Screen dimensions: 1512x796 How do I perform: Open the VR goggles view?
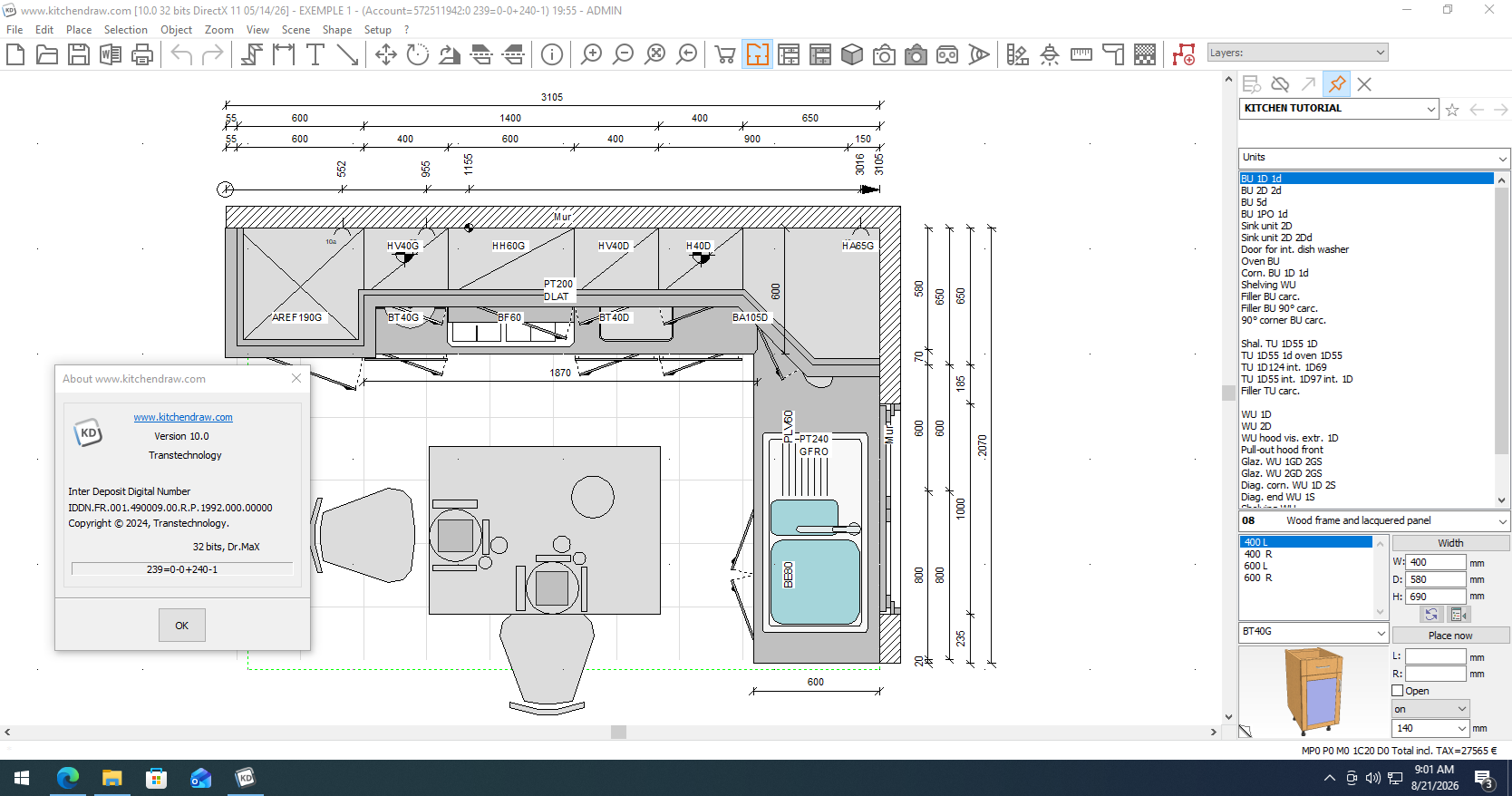pyautogui.click(x=947, y=54)
